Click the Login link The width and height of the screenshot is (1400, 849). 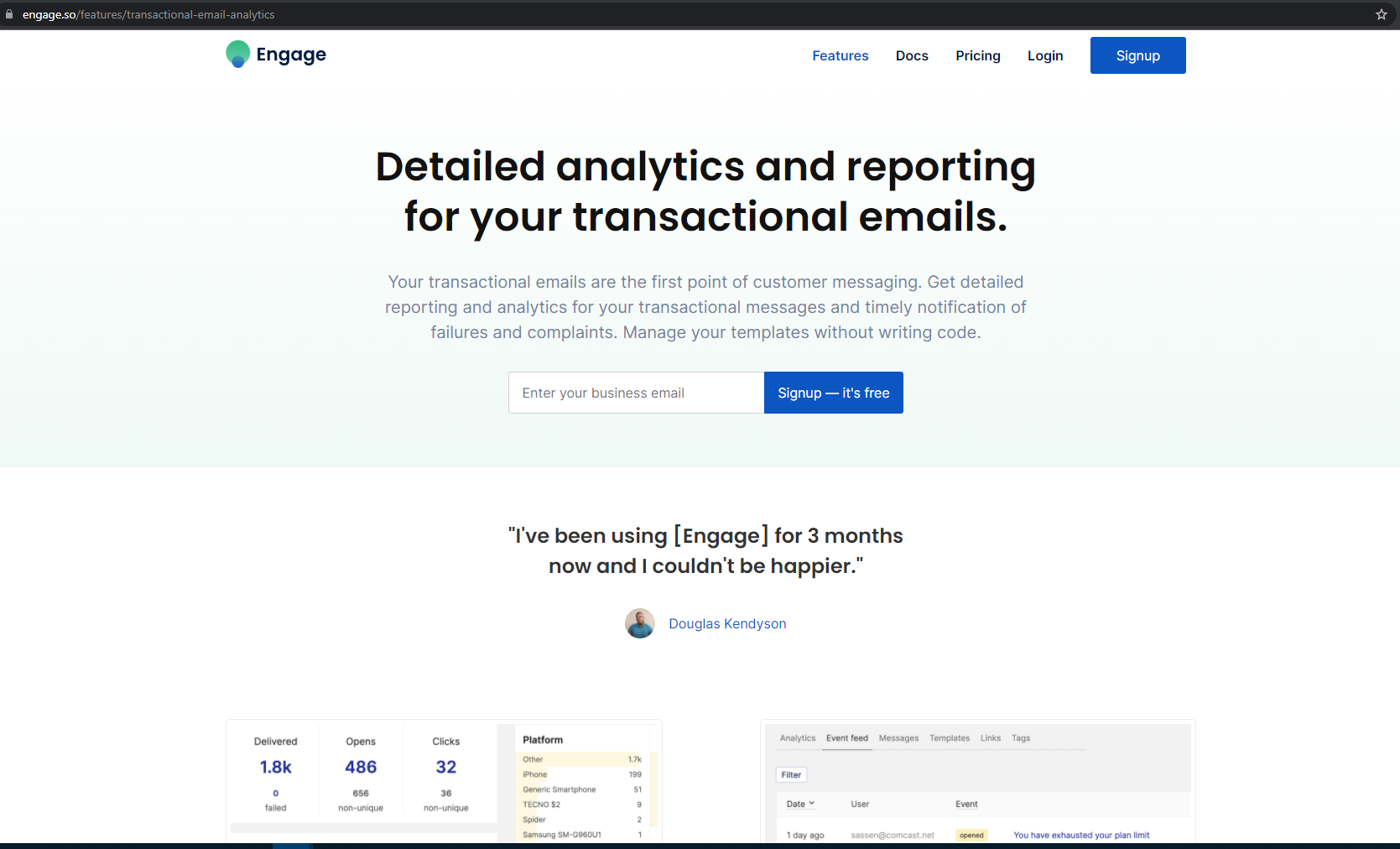click(x=1044, y=55)
